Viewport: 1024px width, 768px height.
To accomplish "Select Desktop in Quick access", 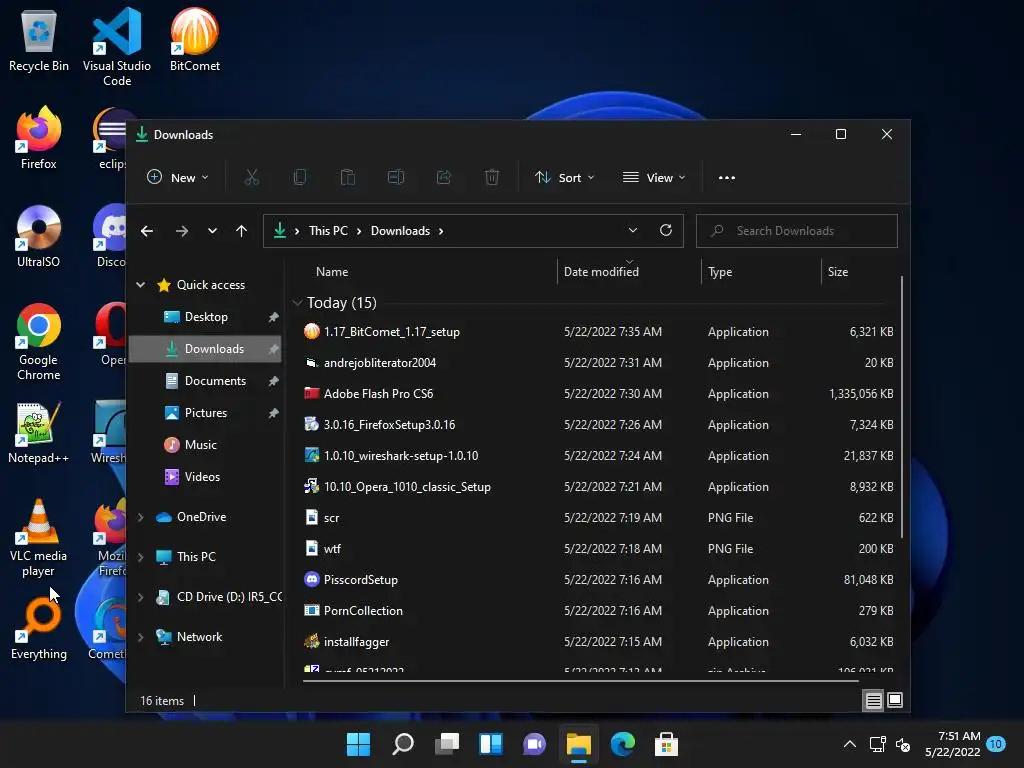I will pyautogui.click(x=205, y=317).
